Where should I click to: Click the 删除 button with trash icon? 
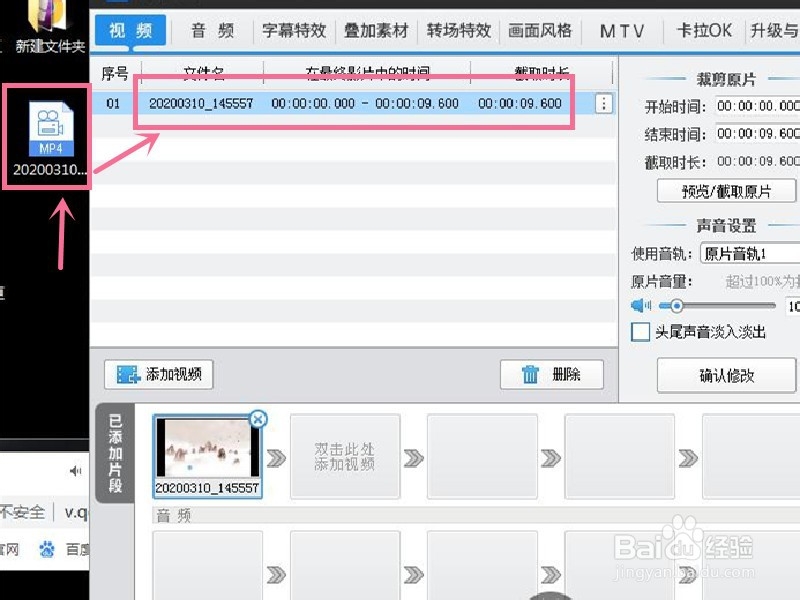552,374
